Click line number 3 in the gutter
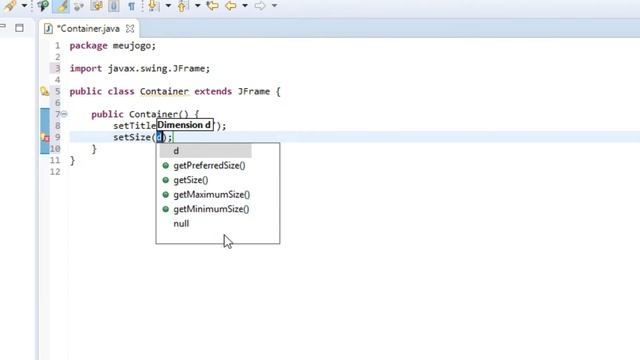 point(58,68)
